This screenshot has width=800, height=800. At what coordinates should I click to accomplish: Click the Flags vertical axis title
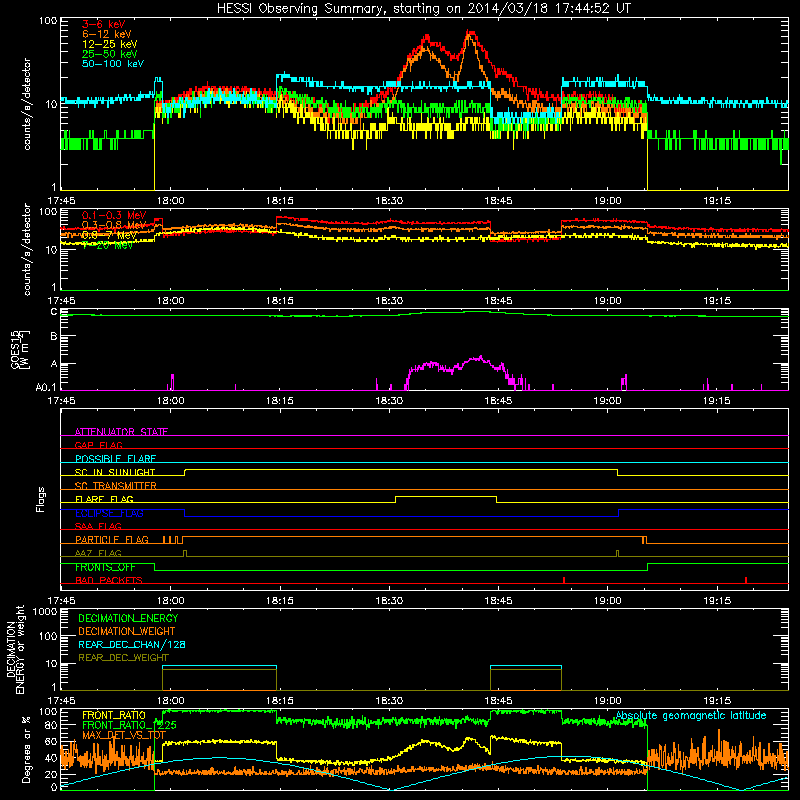pos(41,499)
